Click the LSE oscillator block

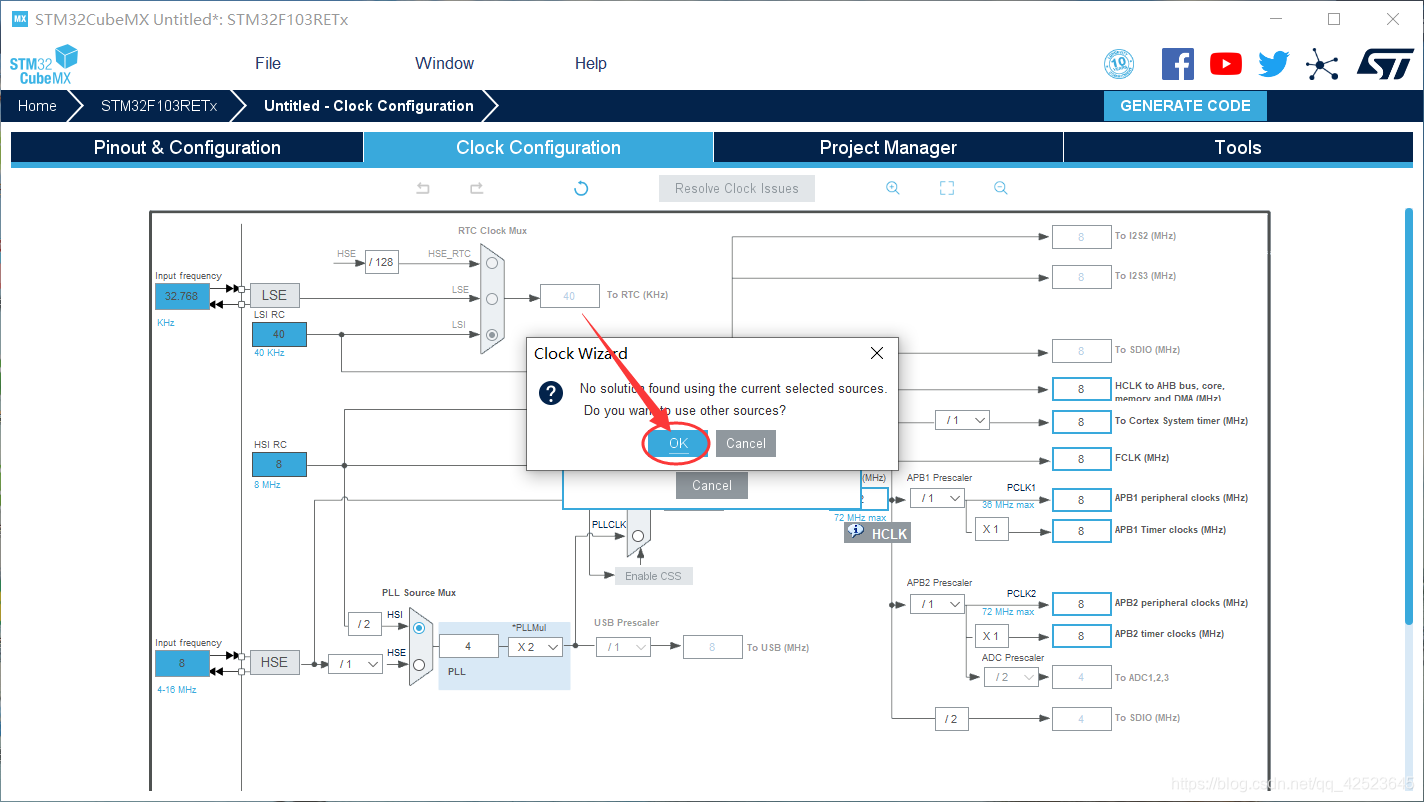click(274, 295)
